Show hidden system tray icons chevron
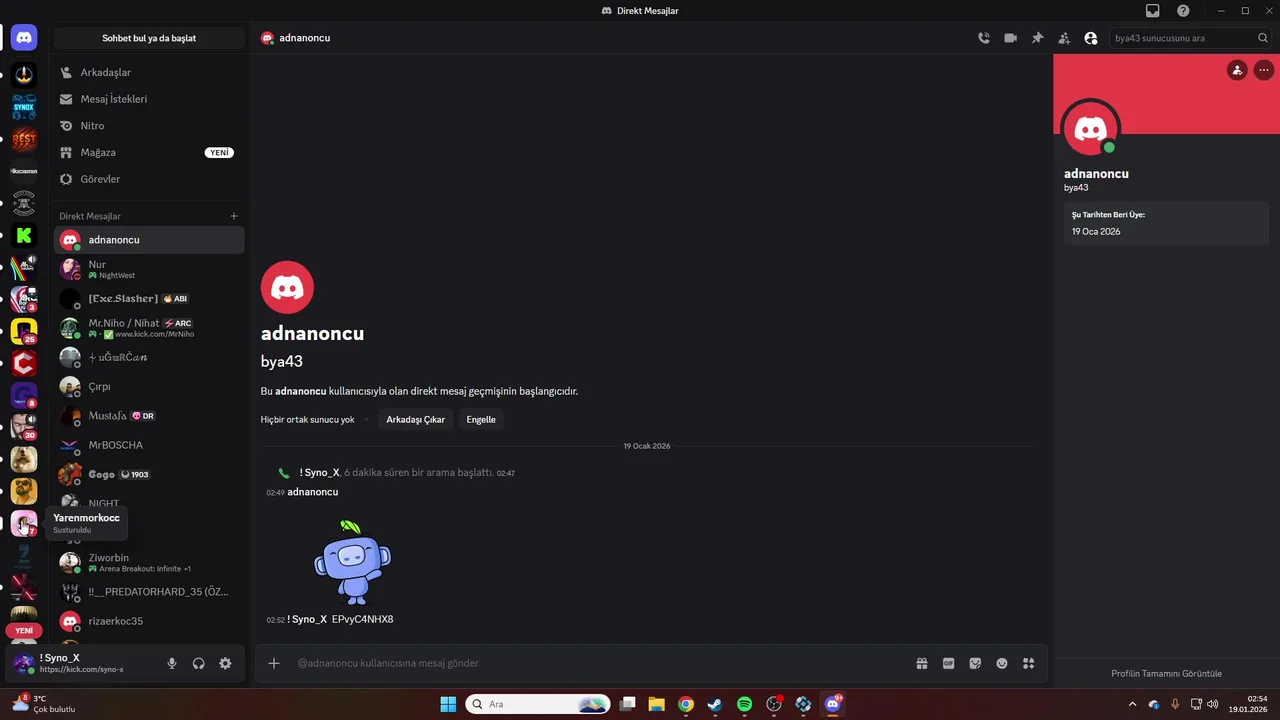Viewport: 1280px width, 720px height. [1133, 704]
